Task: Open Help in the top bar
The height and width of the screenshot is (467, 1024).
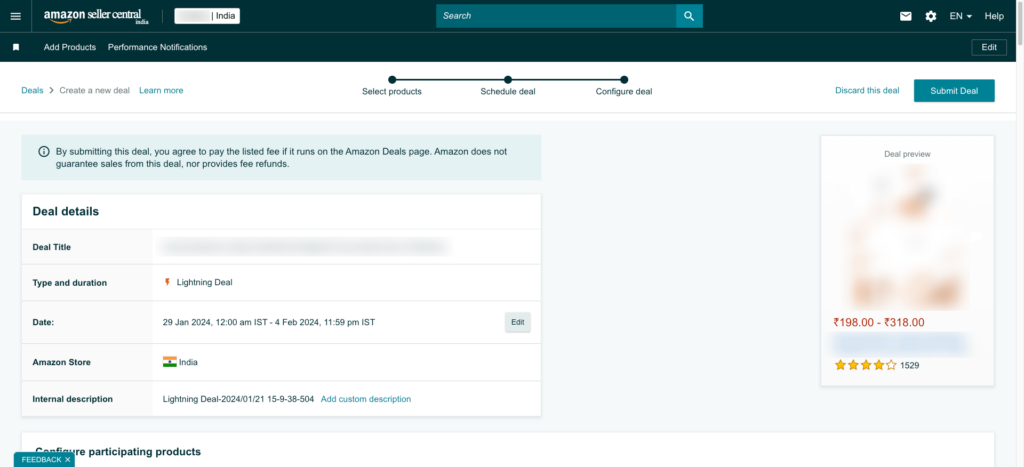Action: pos(994,16)
